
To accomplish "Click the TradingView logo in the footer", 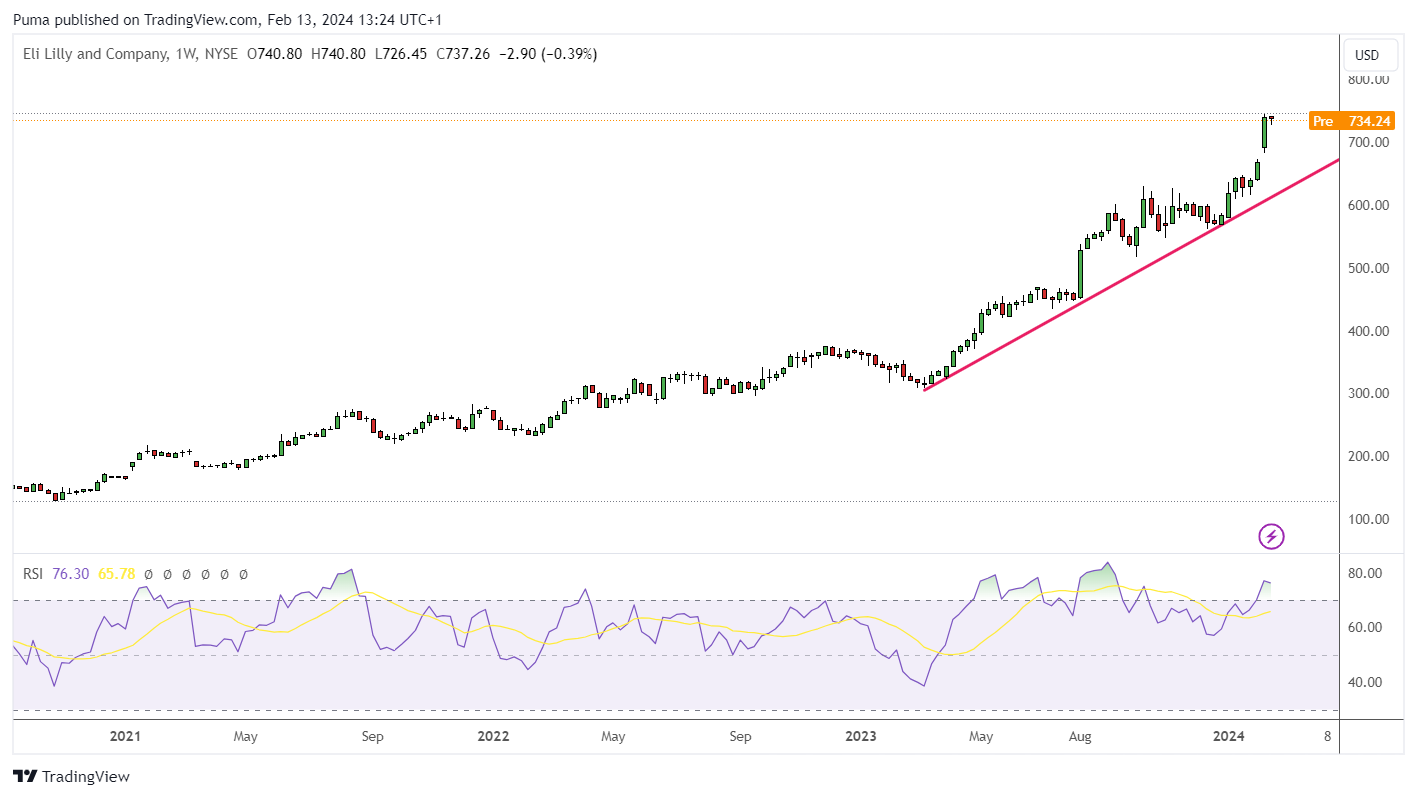I will 72,777.
